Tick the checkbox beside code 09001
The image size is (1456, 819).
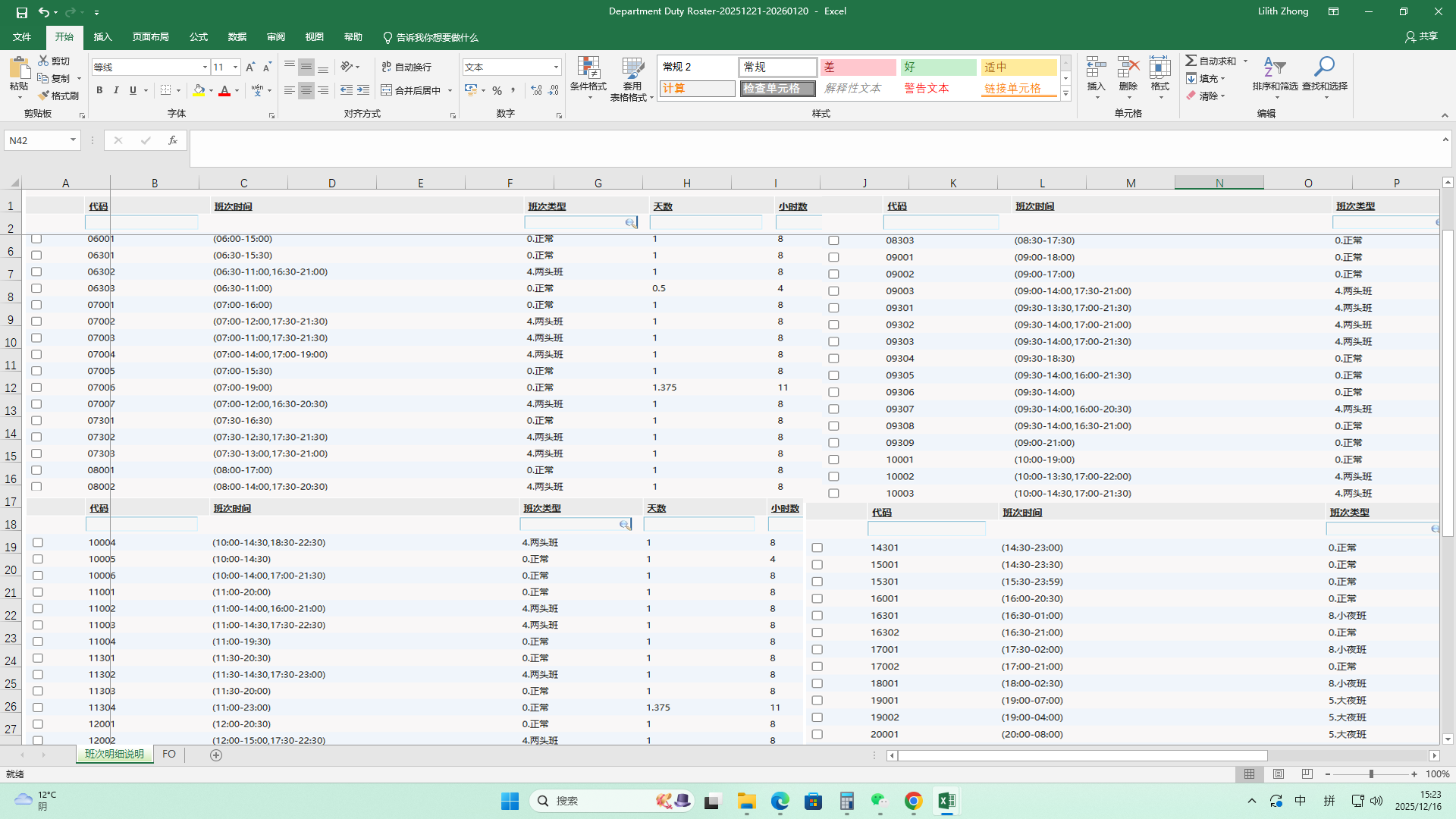pos(833,257)
